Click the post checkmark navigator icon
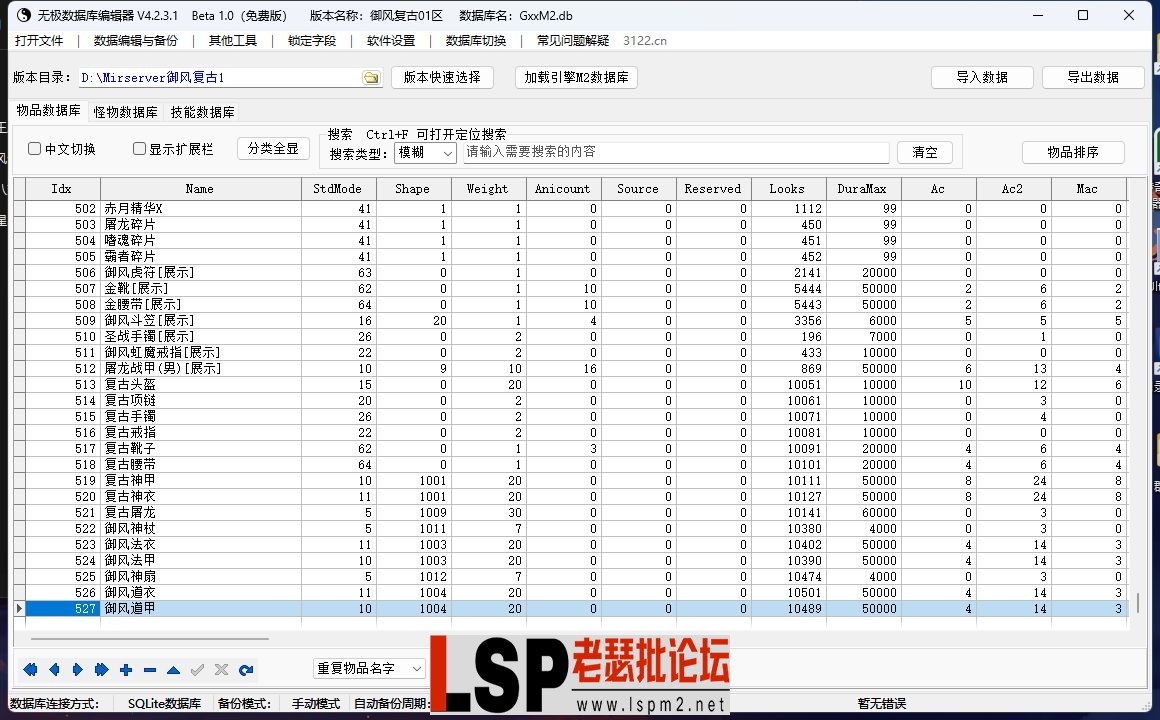The width and height of the screenshot is (1160, 720). (197, 670)
